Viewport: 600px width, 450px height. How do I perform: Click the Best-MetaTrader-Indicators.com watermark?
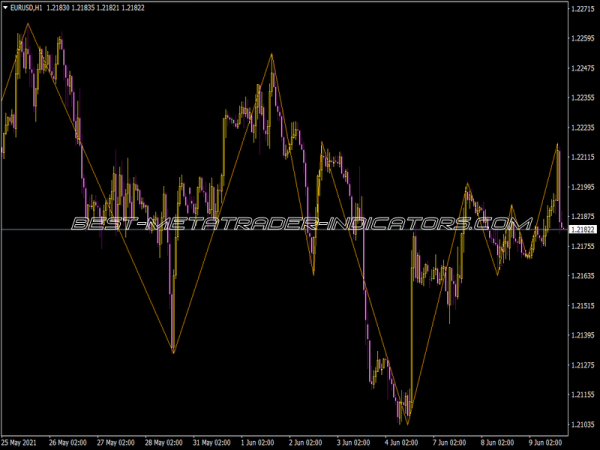(x=300, y=224)
